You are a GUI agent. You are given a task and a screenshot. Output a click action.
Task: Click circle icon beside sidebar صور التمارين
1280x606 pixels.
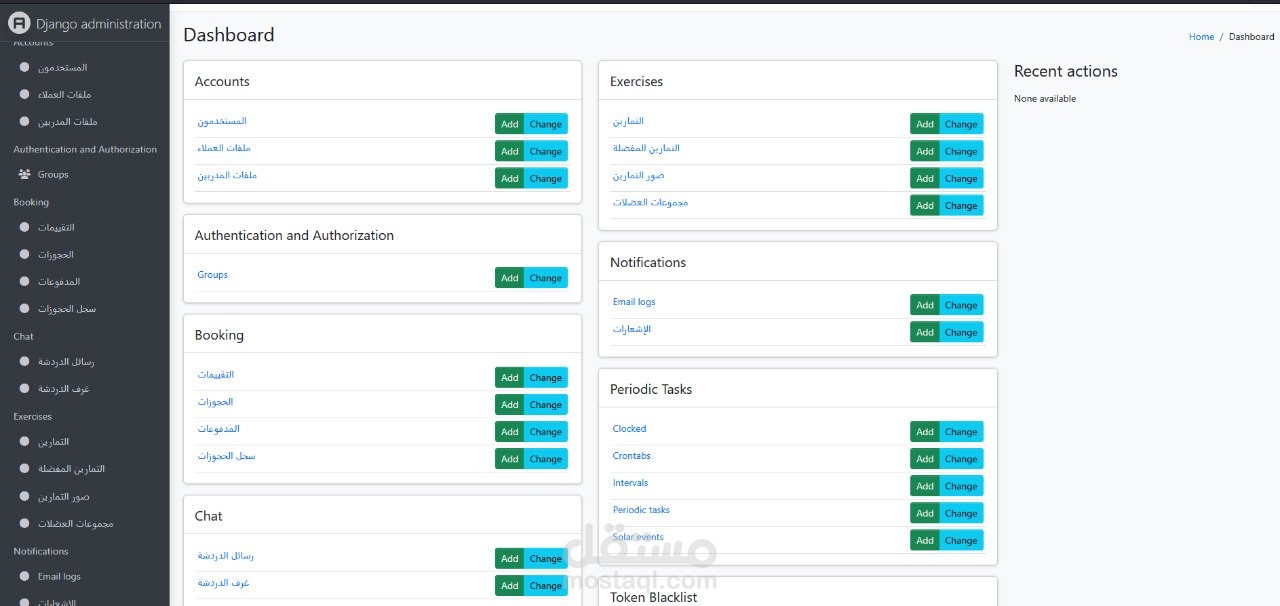coord(24,497)
